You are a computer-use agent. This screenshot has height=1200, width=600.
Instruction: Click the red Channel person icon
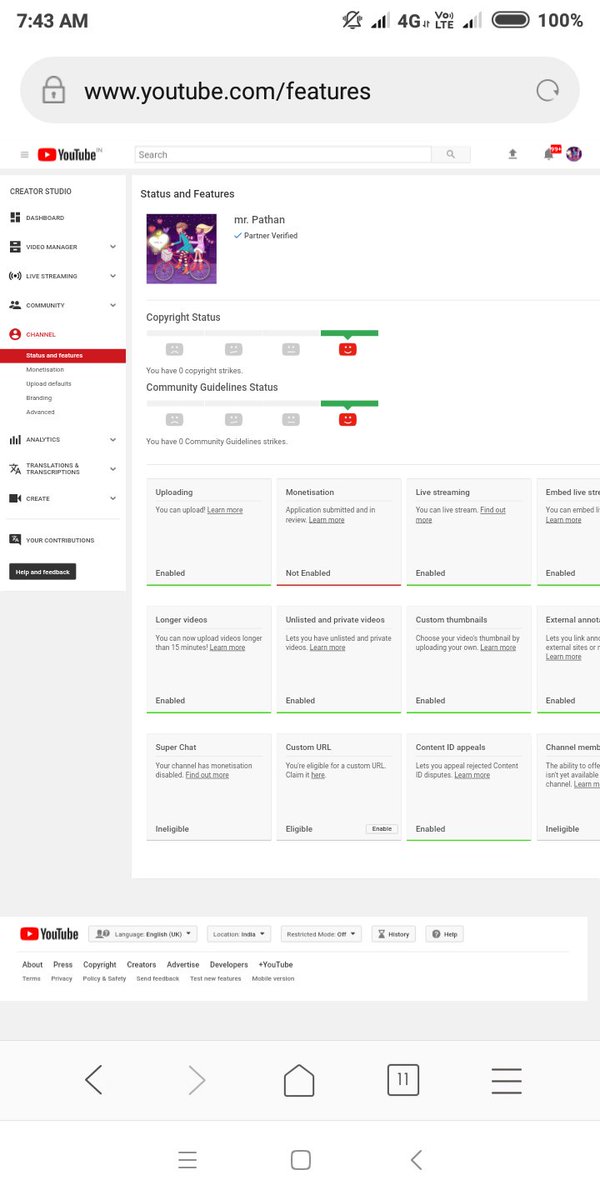click(15, 335)
